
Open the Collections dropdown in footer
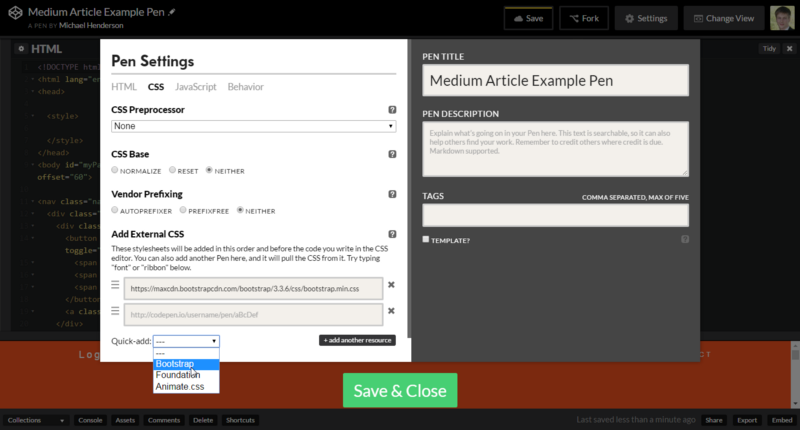coord(36,421)
